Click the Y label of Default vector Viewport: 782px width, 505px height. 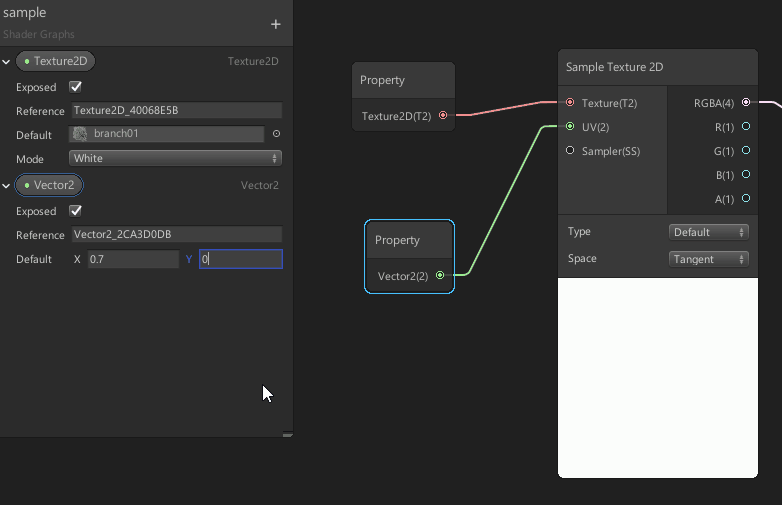coord(189,259)
